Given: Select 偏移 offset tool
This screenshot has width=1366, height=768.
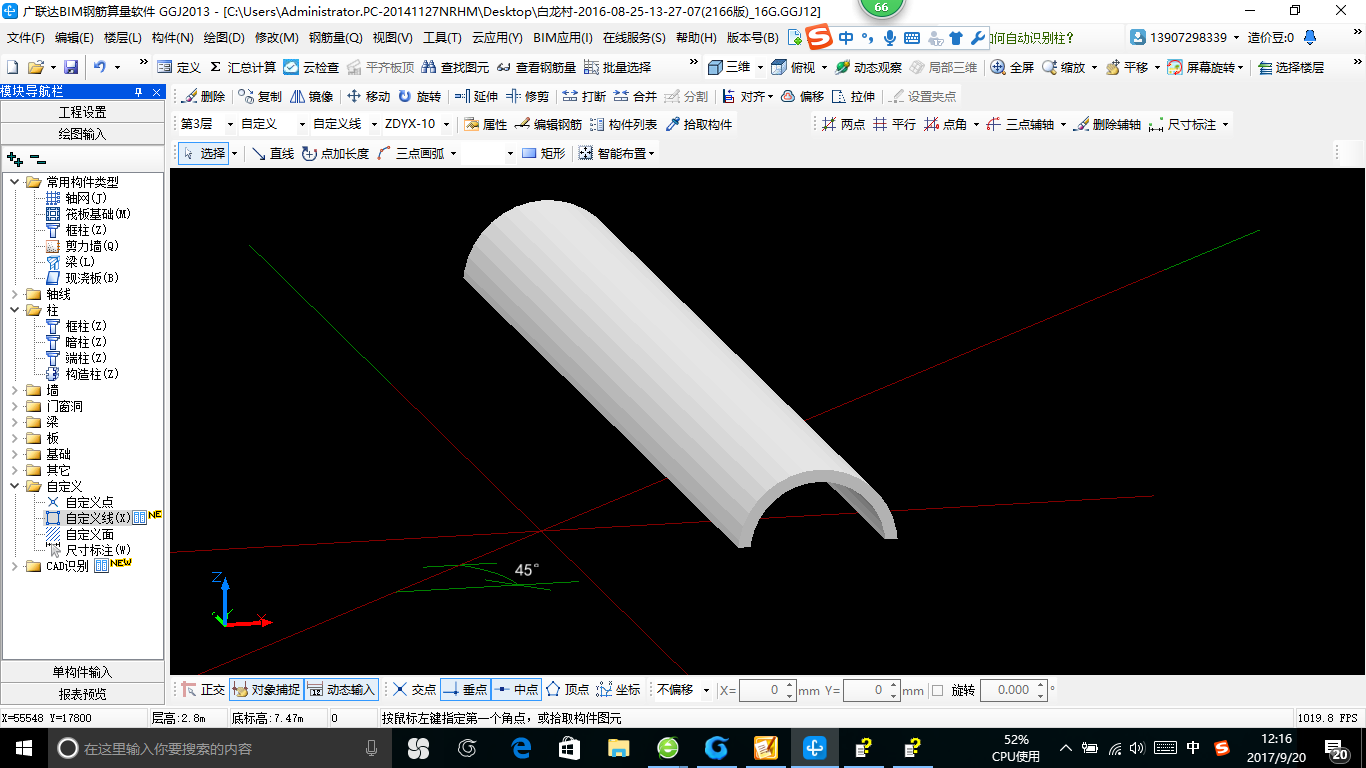Looking at the screenshot, I should coord(802,96).
